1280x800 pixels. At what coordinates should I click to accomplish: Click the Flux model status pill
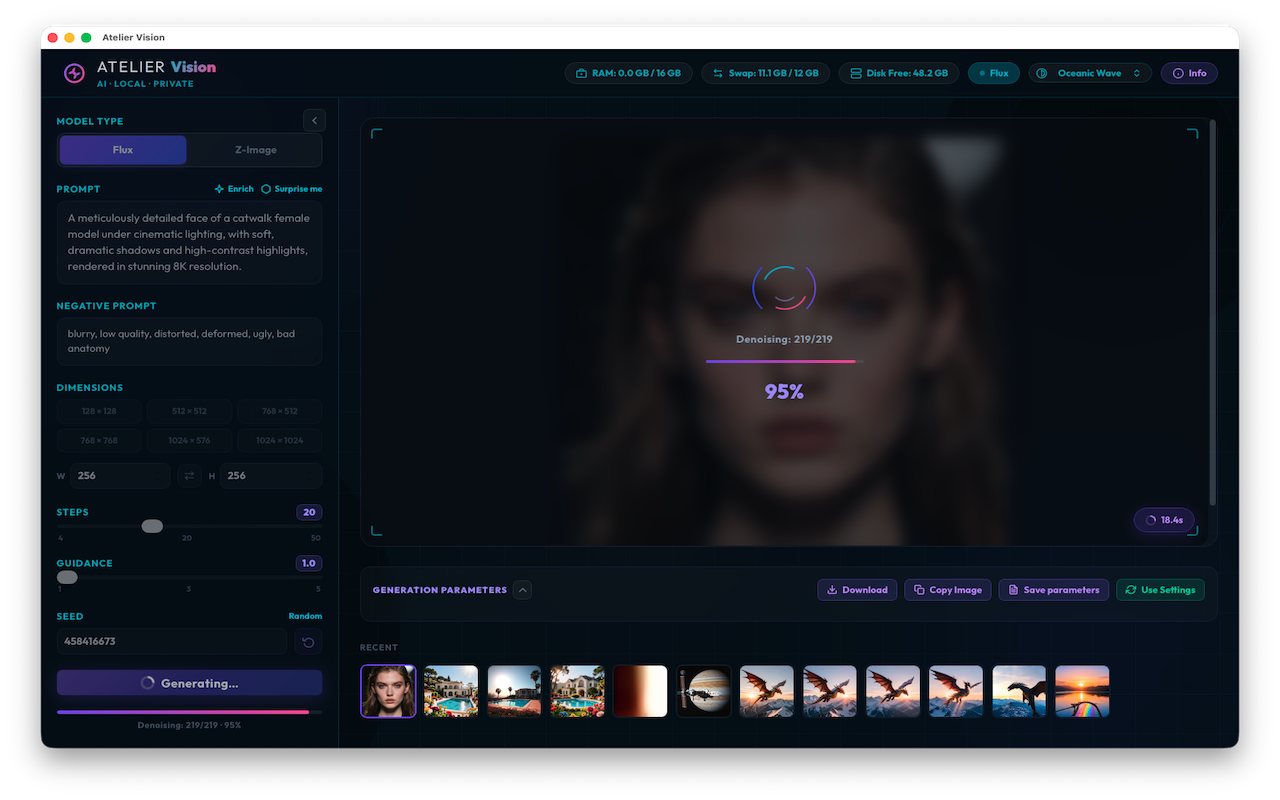[994, 73]
